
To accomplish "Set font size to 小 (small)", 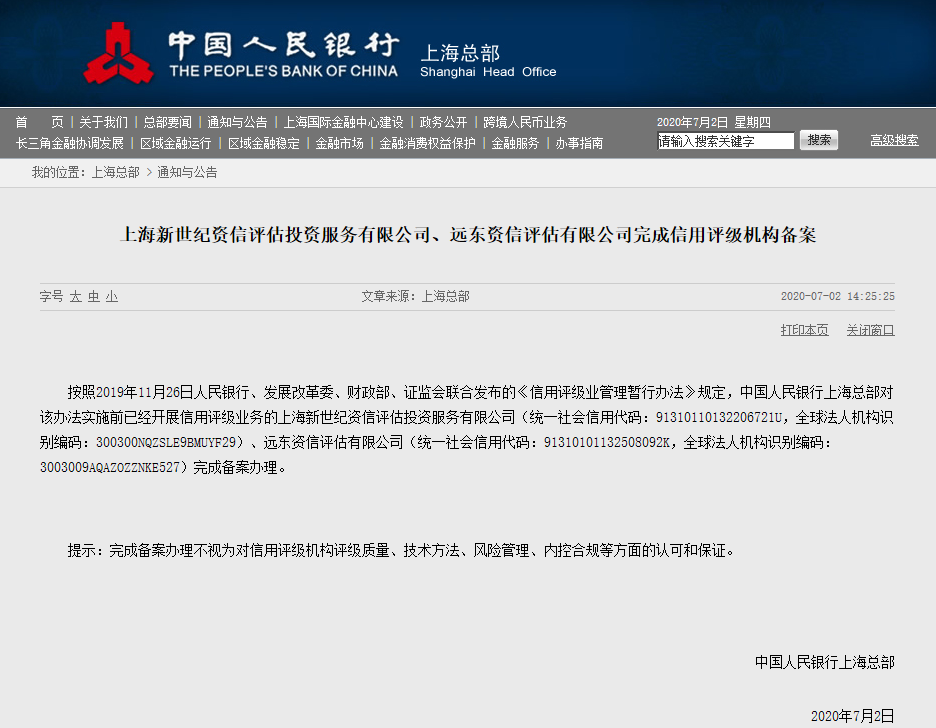I will click(x=112, y=297).
